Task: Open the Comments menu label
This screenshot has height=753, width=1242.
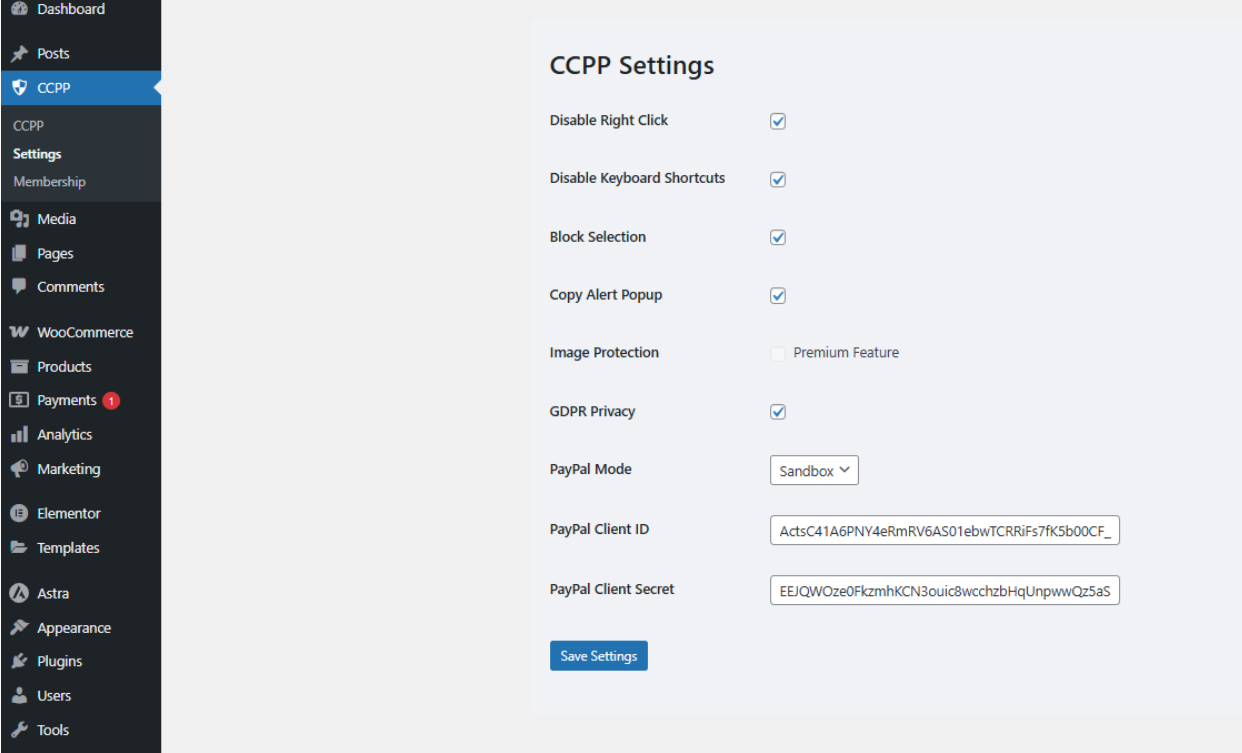Action: click(x=71, y=286)
